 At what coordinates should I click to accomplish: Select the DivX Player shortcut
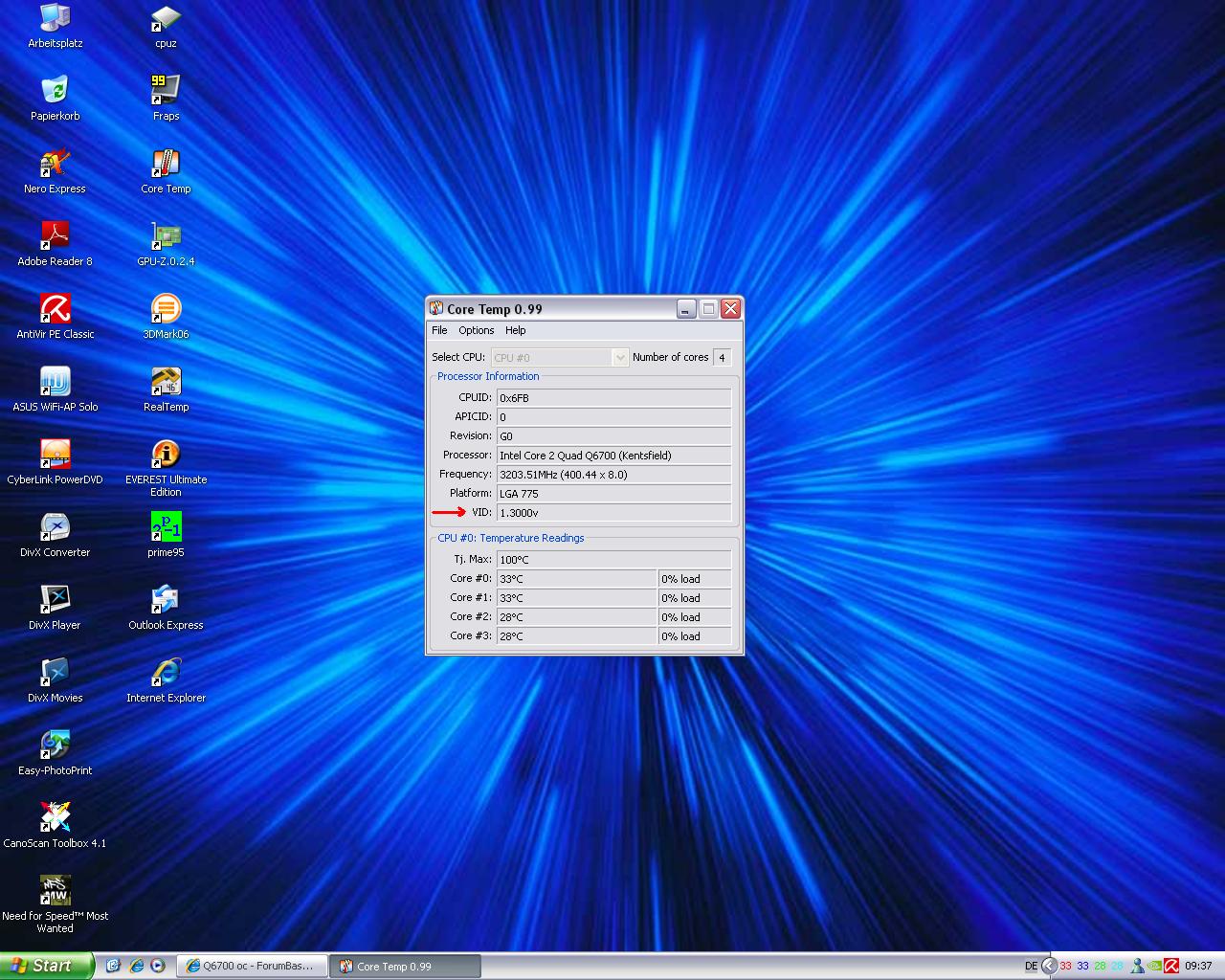[55, 608]
